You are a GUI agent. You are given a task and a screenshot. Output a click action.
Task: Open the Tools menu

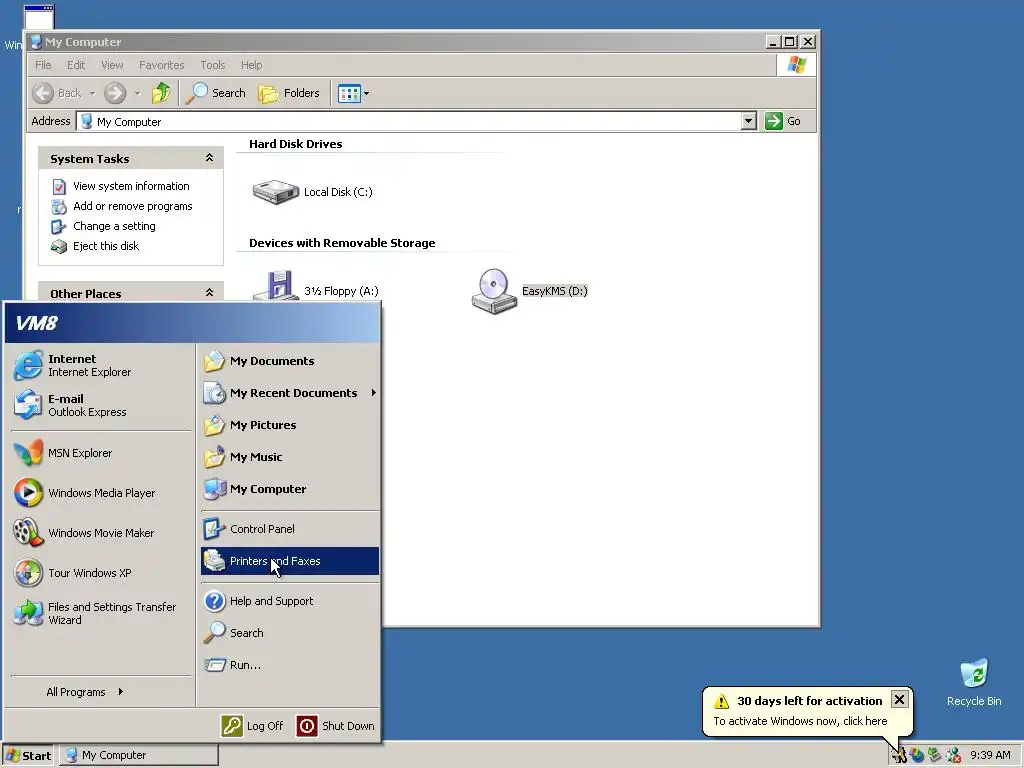tap(213, 65)
